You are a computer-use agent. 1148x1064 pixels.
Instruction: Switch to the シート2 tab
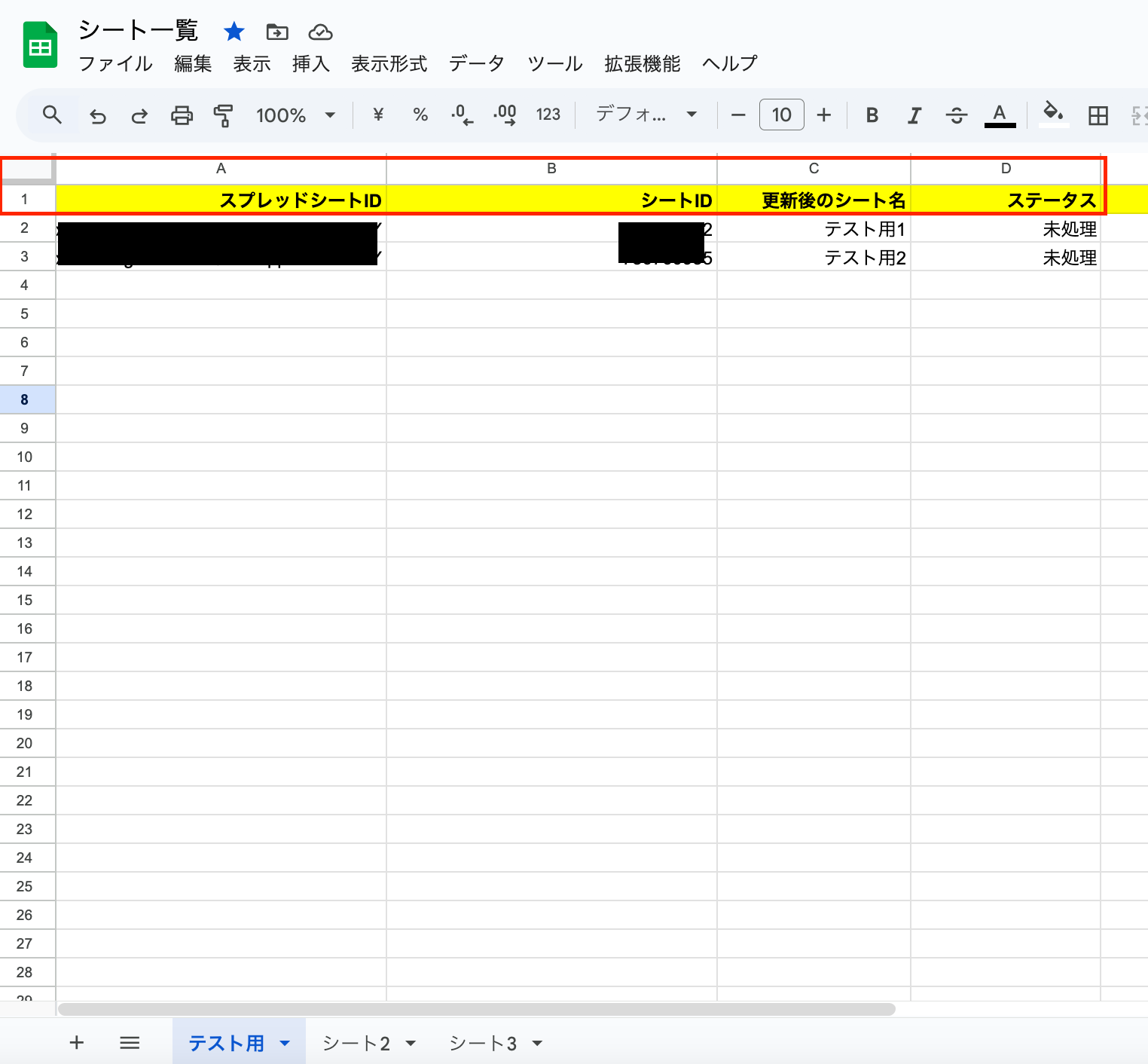pyautogui.click(x=356, y=1043)
